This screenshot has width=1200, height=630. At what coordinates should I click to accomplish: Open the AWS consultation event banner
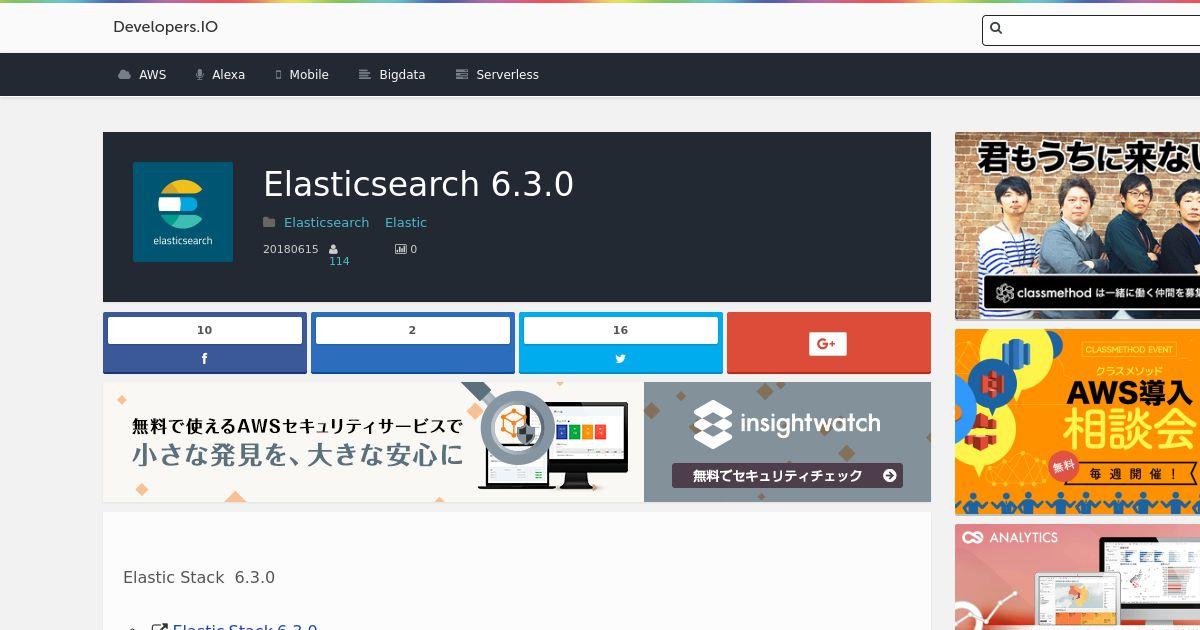(1077, 422)
